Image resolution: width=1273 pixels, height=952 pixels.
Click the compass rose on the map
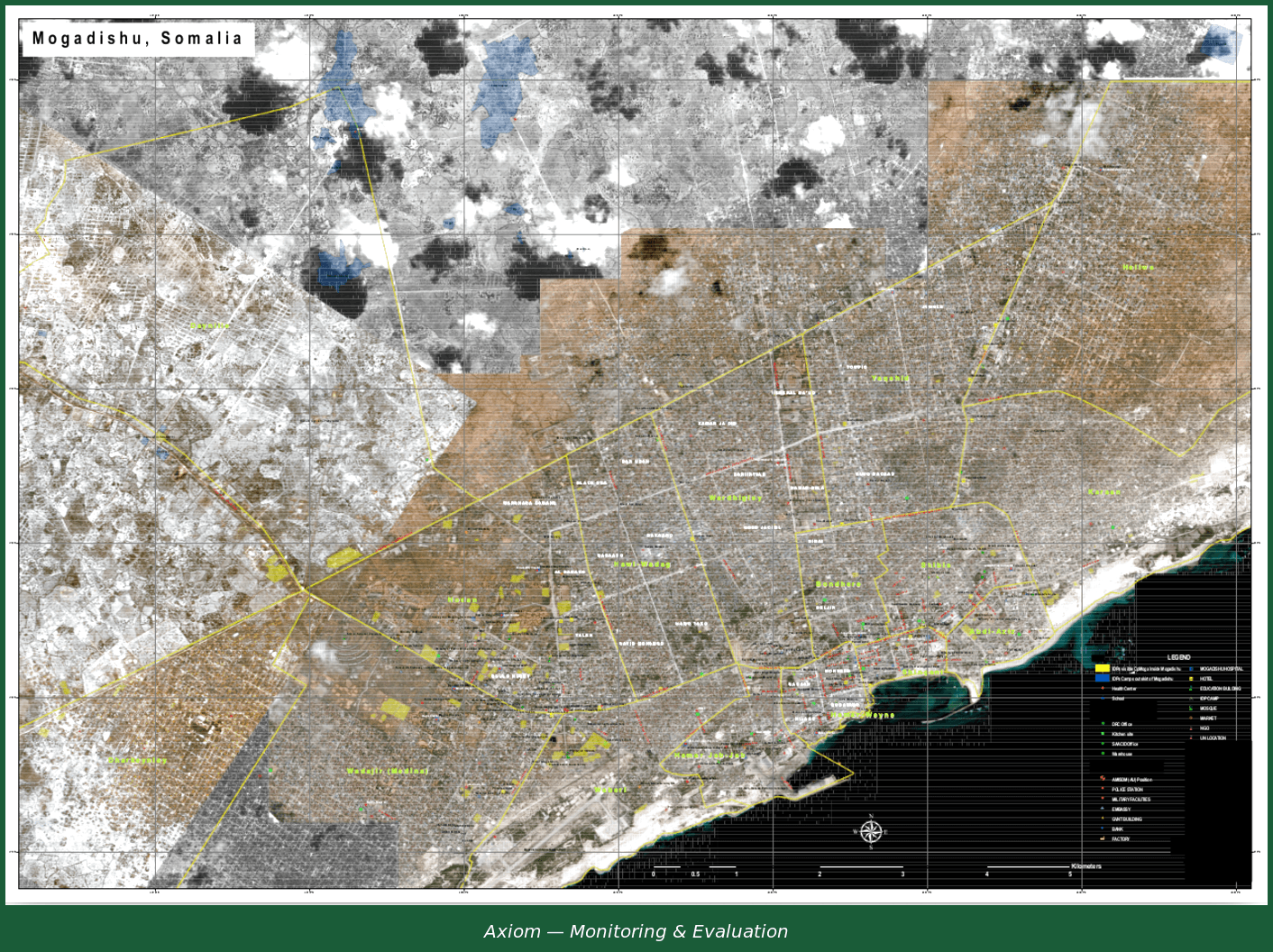(x=871, y=831)
